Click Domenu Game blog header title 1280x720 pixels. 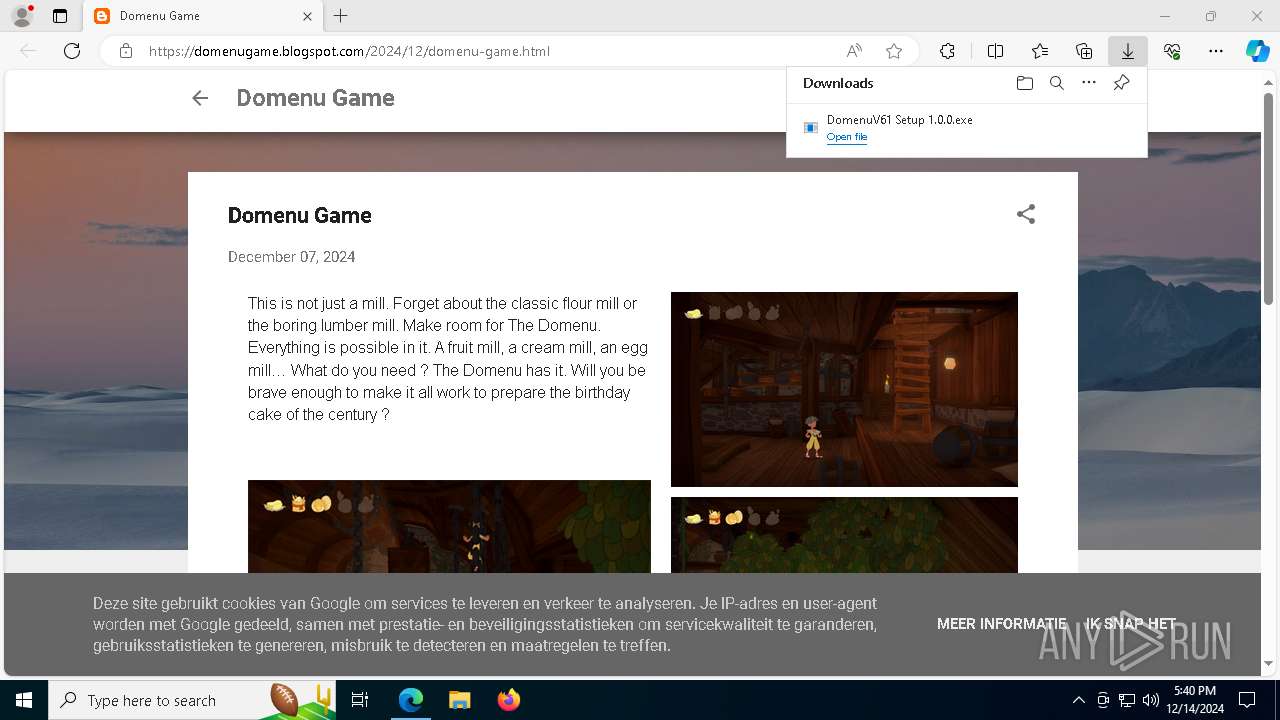point(315,98)
